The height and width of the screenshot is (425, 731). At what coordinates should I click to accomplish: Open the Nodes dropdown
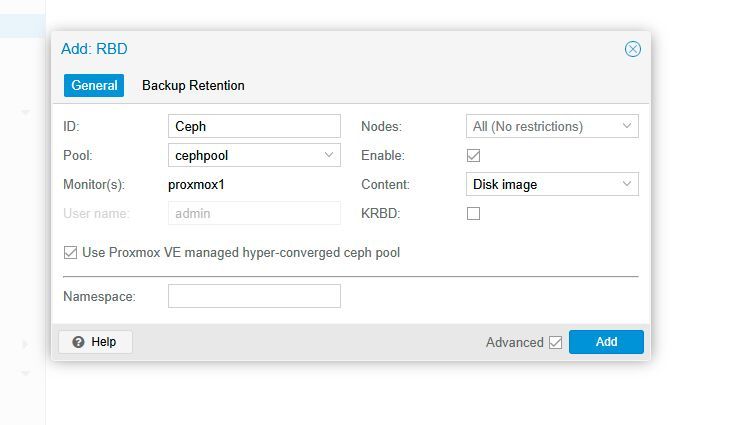pyautogui.click(x=552, y=126)
